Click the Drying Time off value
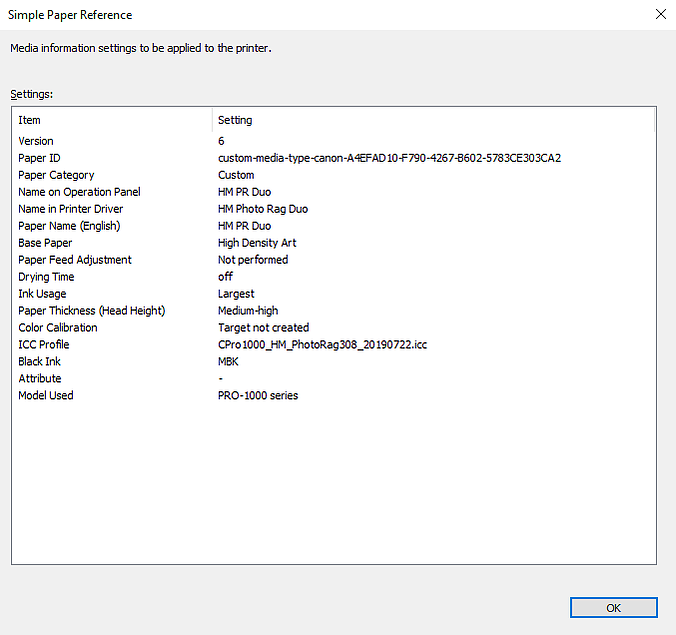 (225, 277)
